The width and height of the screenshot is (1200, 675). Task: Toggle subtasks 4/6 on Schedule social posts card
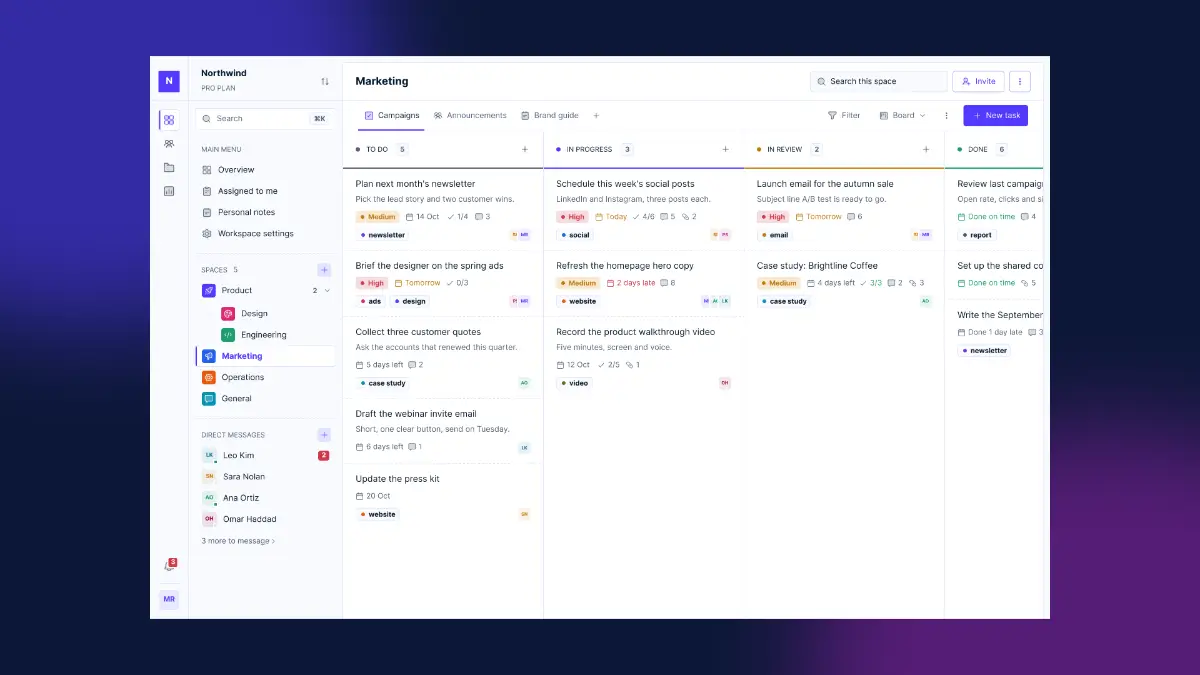644,216
